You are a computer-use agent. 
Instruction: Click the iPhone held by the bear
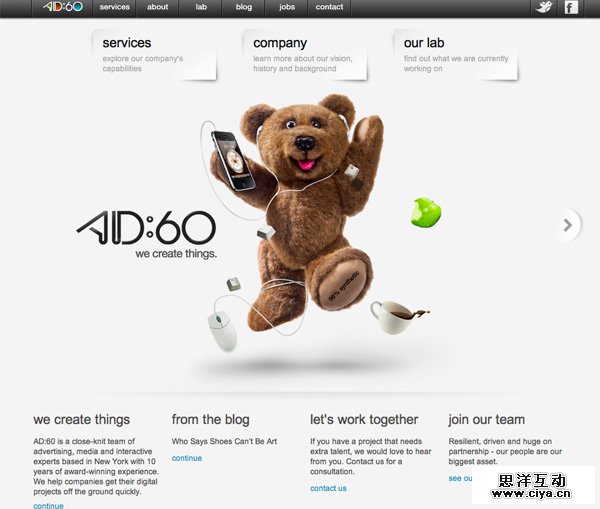(233, 160)
